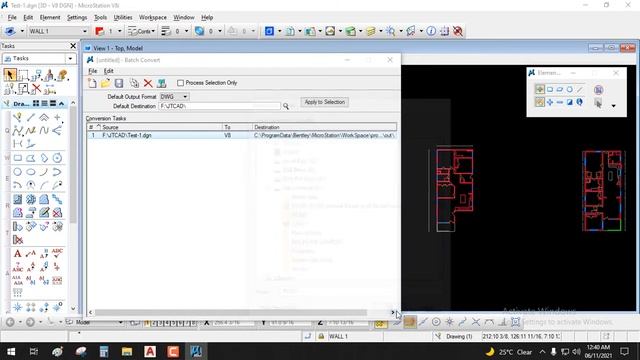Select the F:\JTCAD\Test-1.dgn conversion row
The height and width of the screenshot is (360, 640).
(x=242, y=136)
